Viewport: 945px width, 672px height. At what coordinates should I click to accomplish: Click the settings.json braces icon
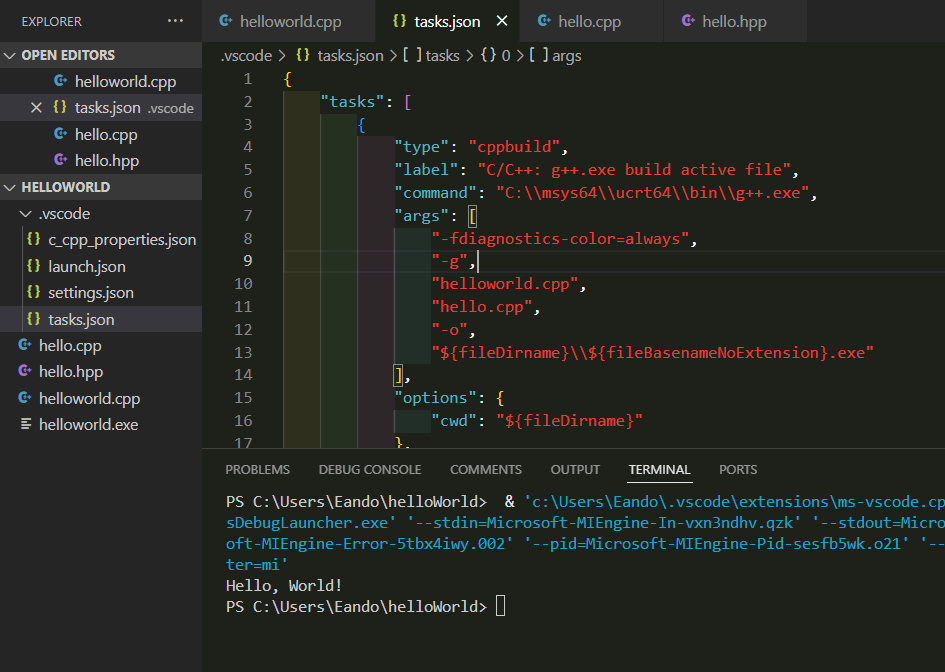point(33,293)
